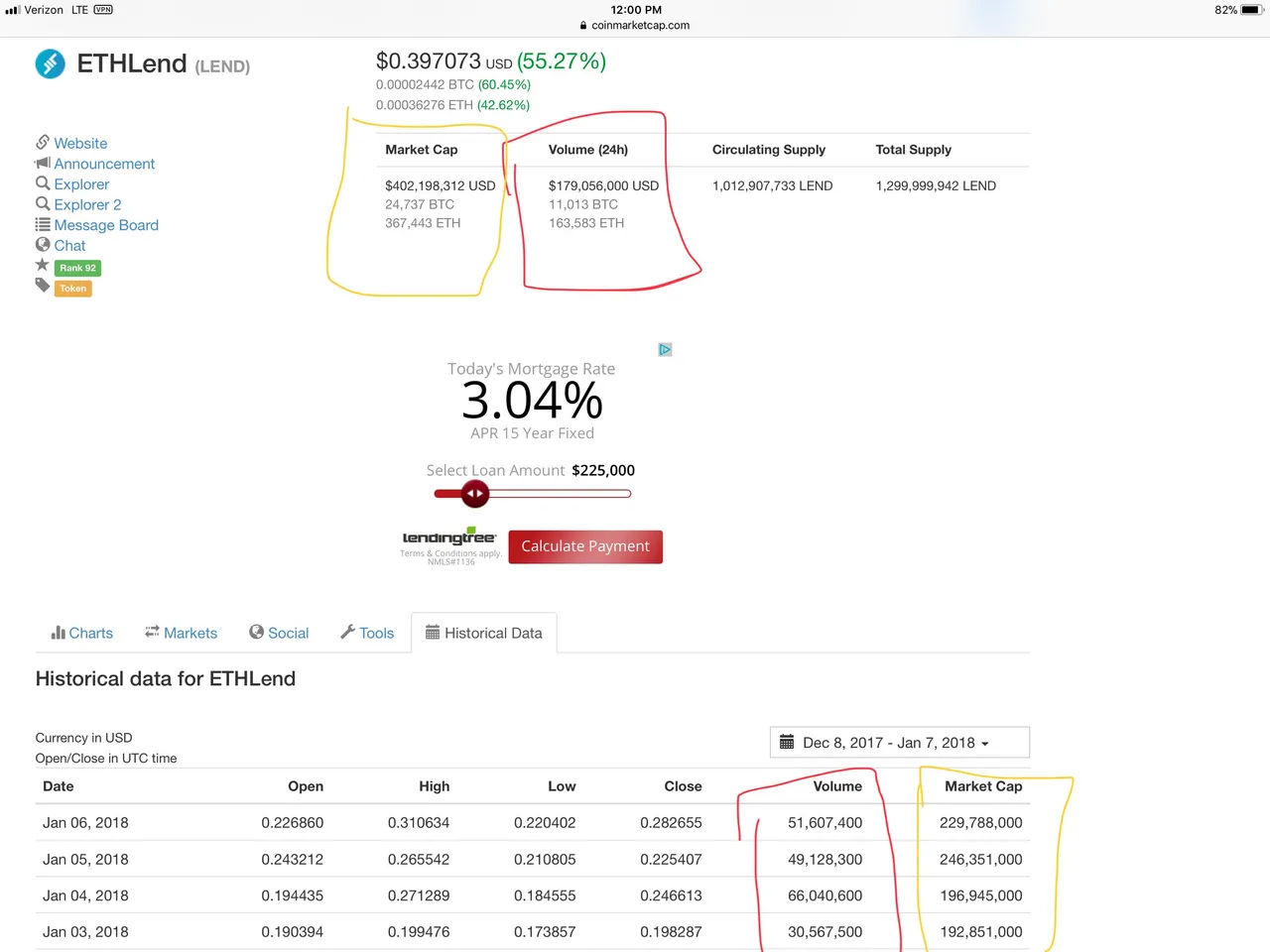Click the Date column header
1270x952 pixels.
pyautogui.click(x=59, y=786)
